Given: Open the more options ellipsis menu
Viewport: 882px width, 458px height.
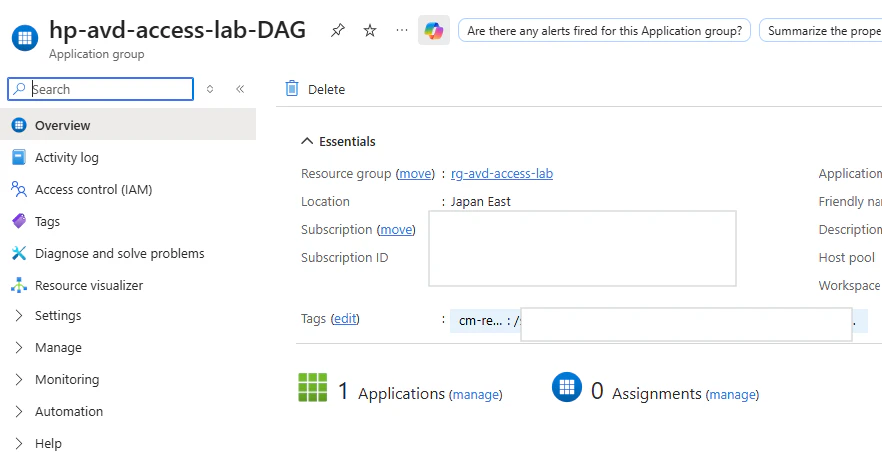Looking at the screenshot, I should [402, 30].
